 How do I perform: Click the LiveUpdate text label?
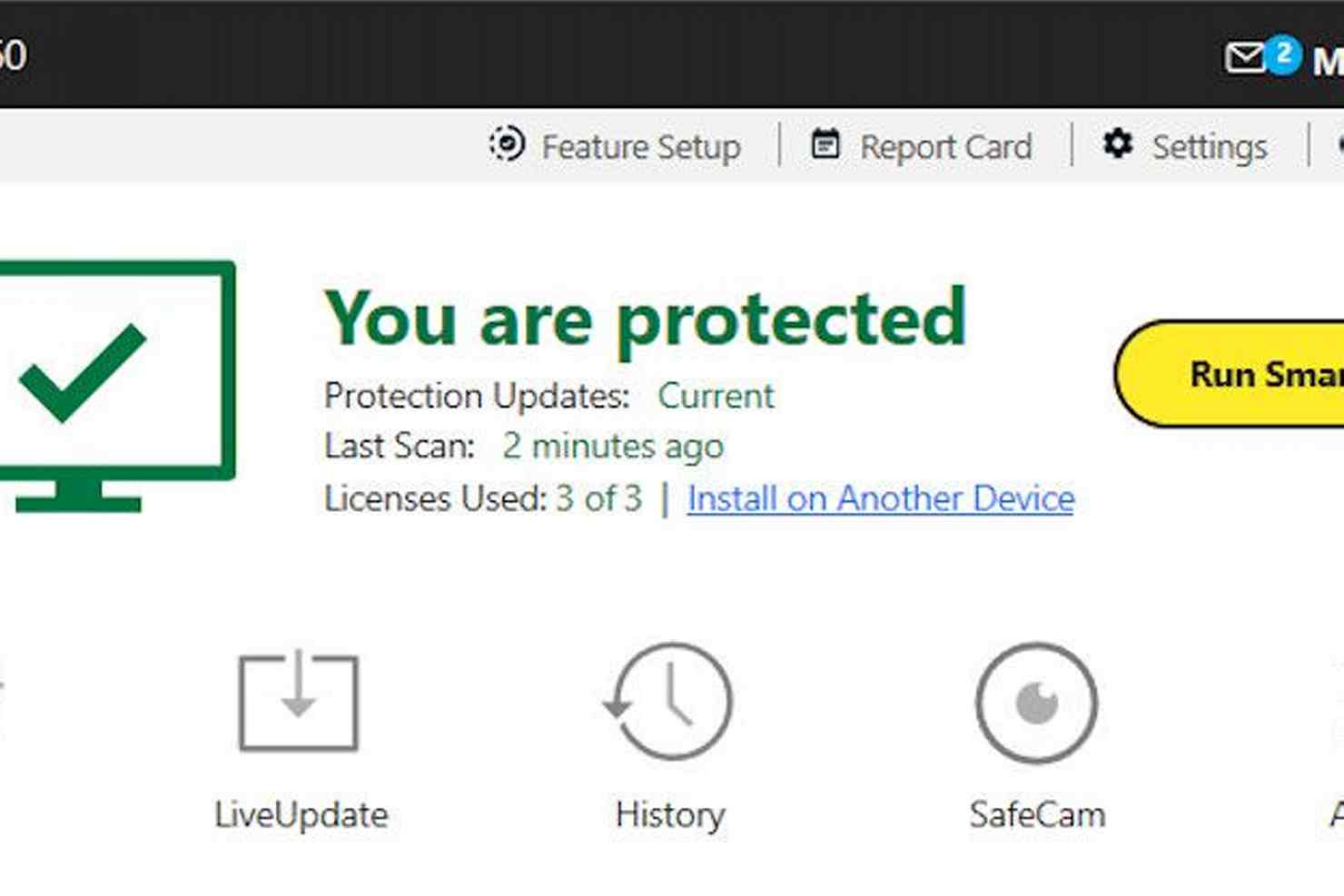tap(301, 814)
